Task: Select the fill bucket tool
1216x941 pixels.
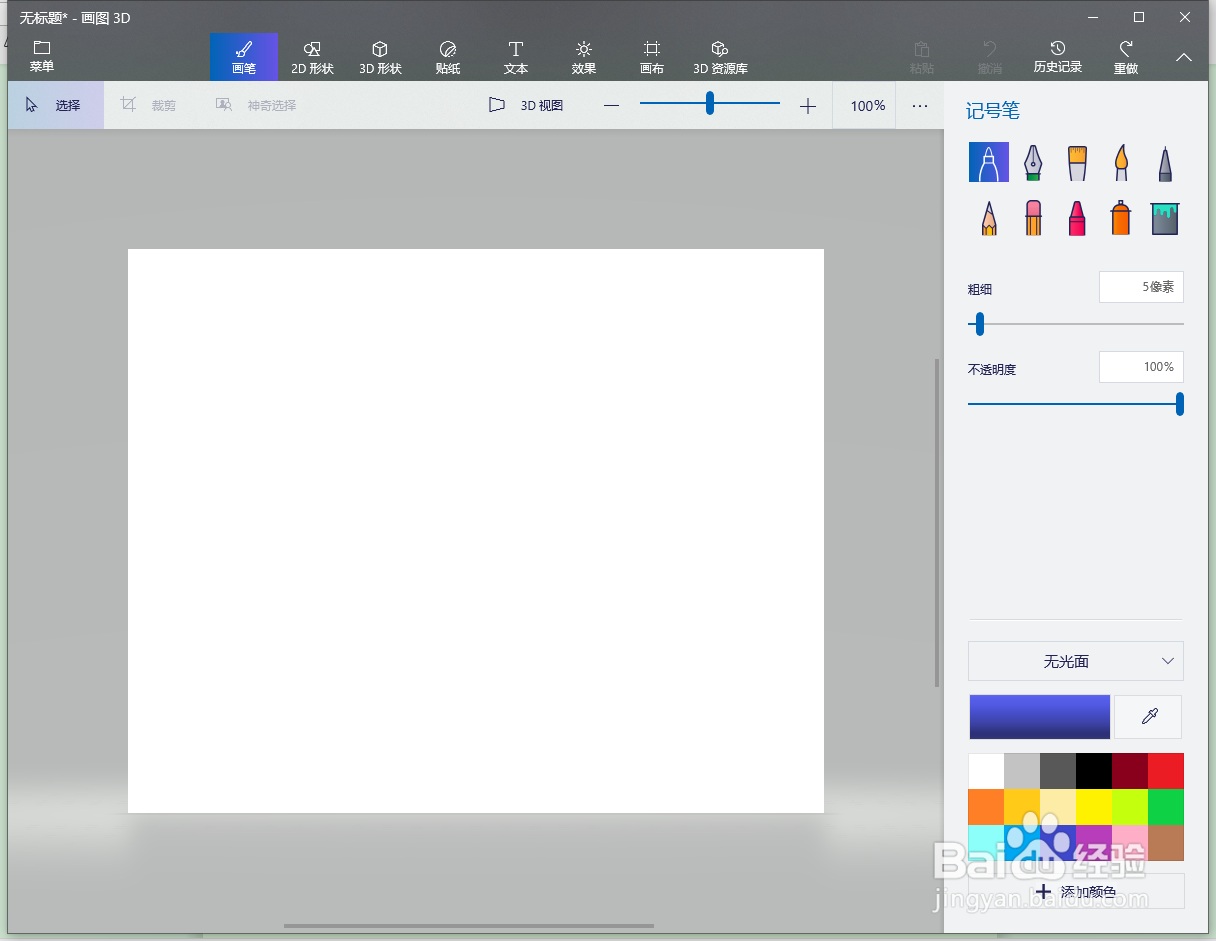Action: tap(1165, 217)
